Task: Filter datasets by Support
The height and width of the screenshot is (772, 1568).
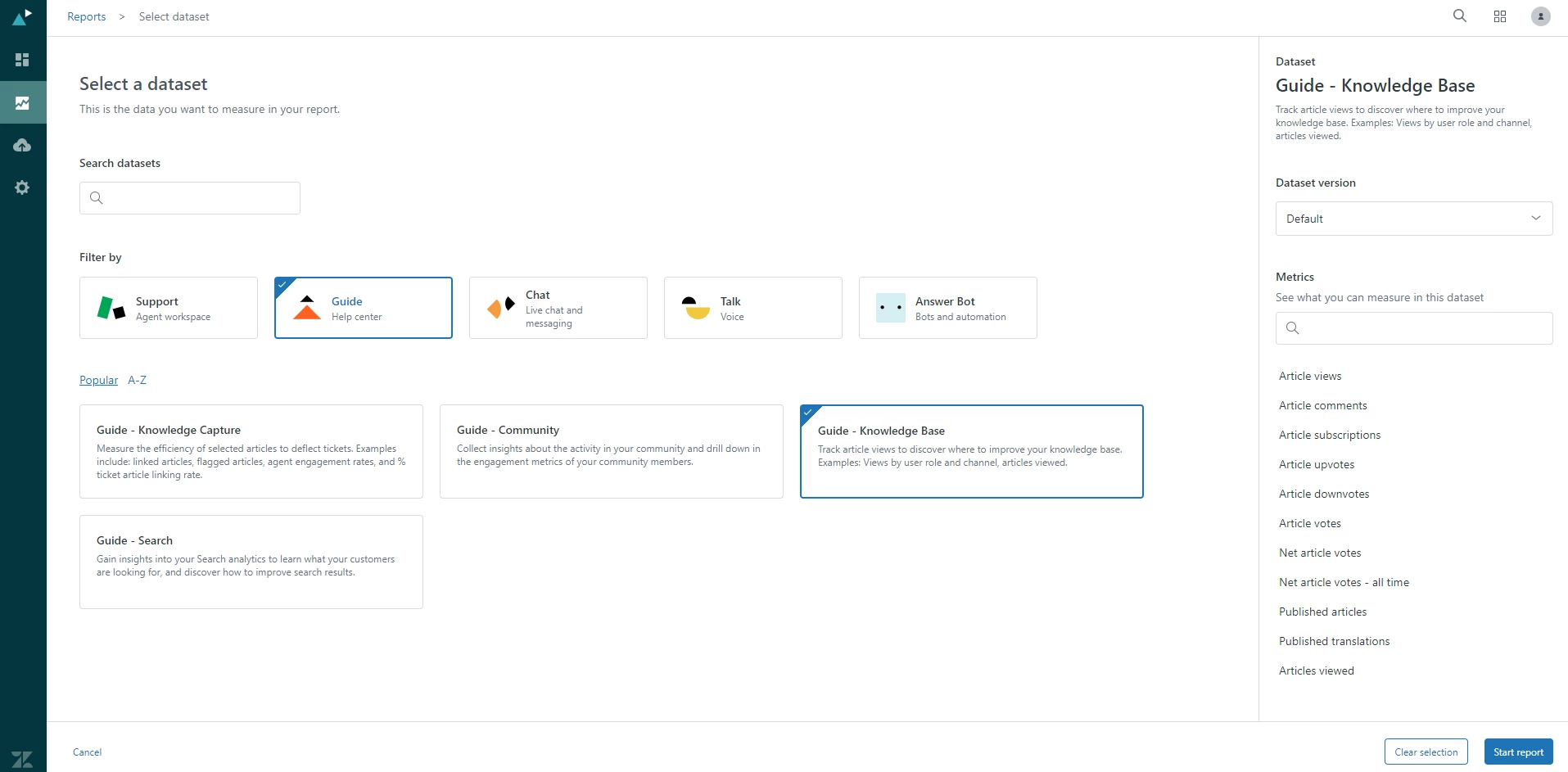Action: [169, 308]
